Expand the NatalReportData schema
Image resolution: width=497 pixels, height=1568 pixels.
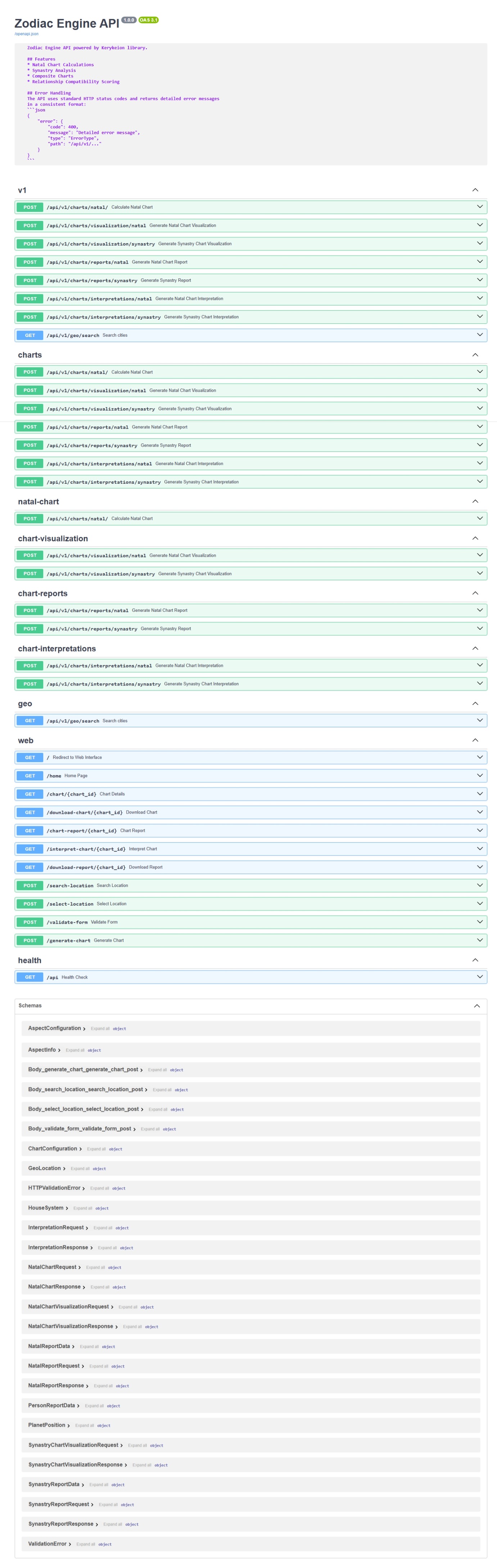point(51,1346)
